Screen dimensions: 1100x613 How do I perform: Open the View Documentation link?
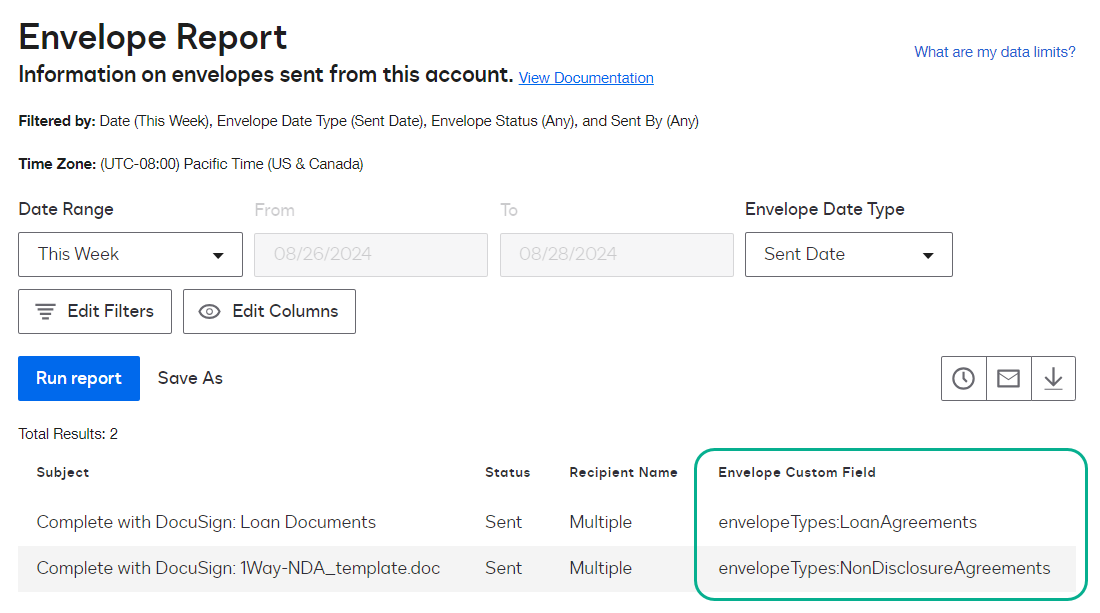coord(586,78)
